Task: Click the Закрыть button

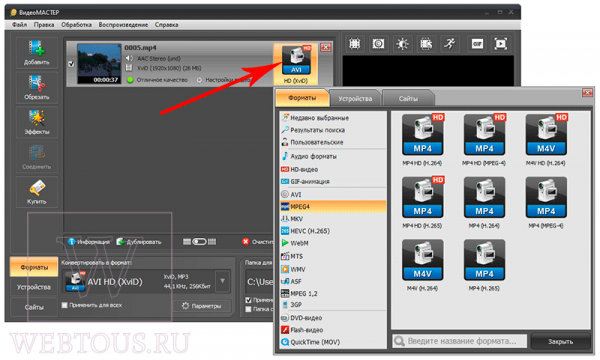Action: (x=560, y=341)
